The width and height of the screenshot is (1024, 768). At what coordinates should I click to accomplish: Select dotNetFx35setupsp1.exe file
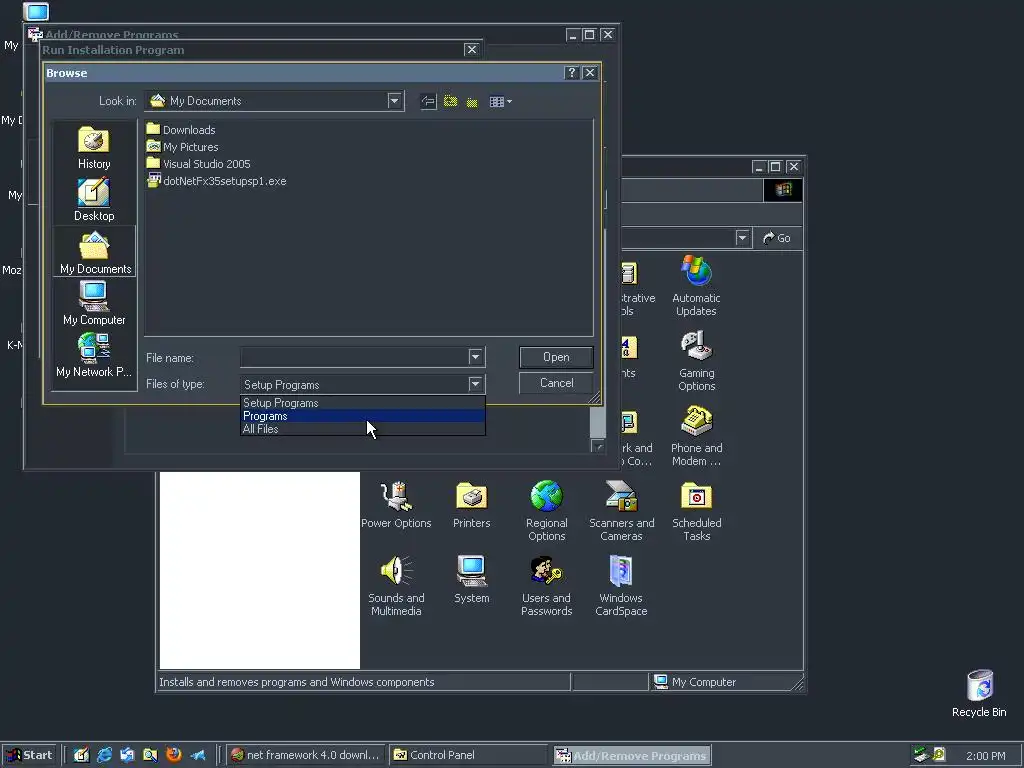(217, 181)
